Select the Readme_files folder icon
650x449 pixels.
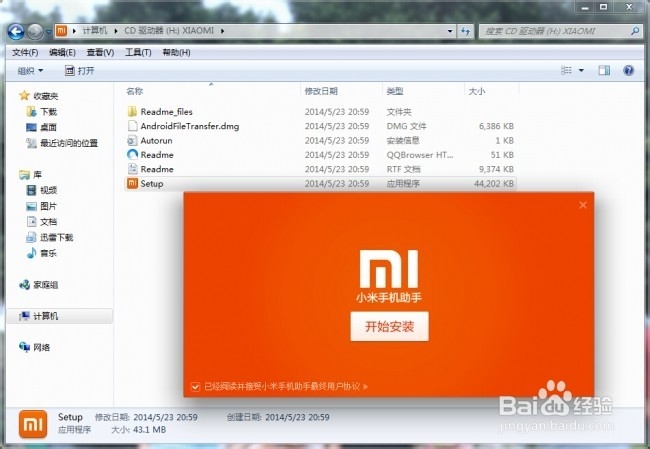[x=132, y=112]
